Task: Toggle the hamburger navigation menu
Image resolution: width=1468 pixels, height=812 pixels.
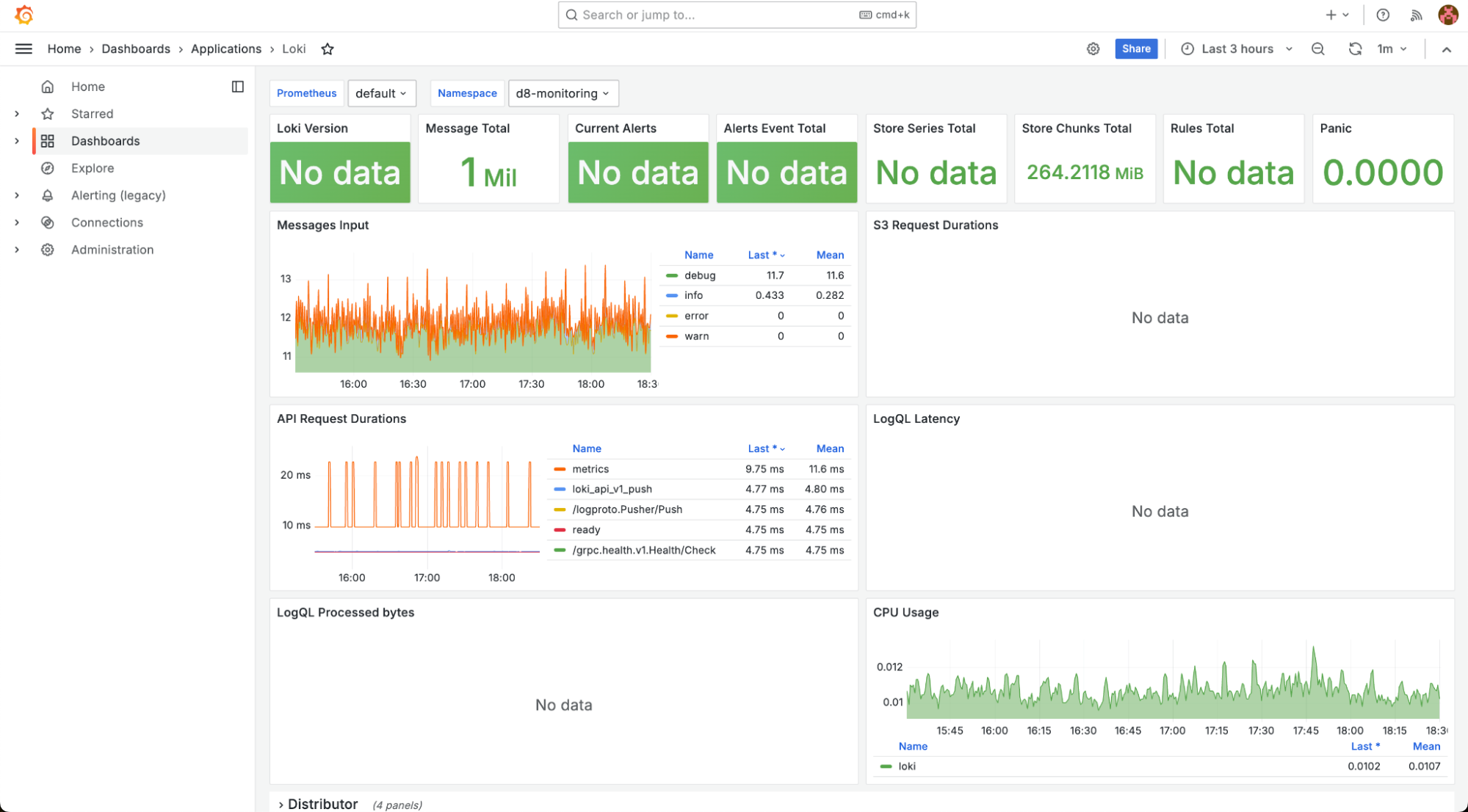Action: pos(23,49)
